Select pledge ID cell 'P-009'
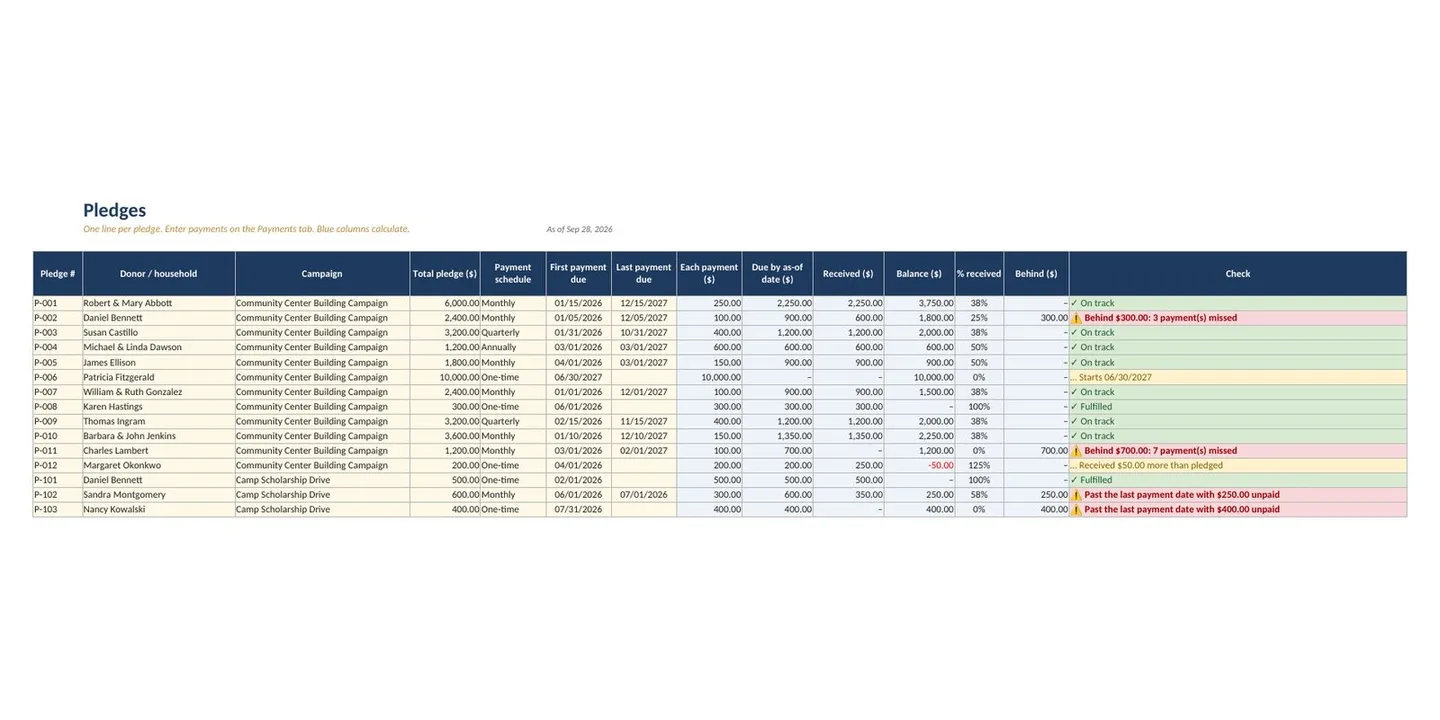Image resolution: width=1440 pixels, height=720 pixels. point(58,421)
